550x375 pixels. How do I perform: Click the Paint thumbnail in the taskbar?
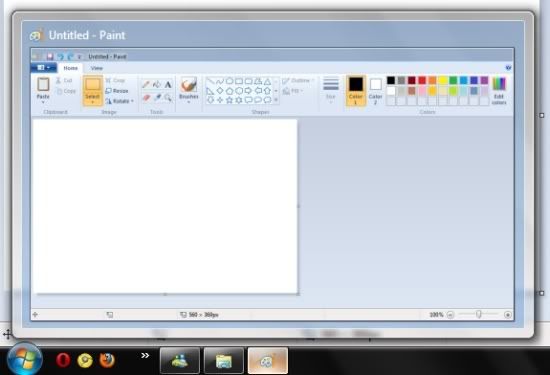click(x=268, y=360)
